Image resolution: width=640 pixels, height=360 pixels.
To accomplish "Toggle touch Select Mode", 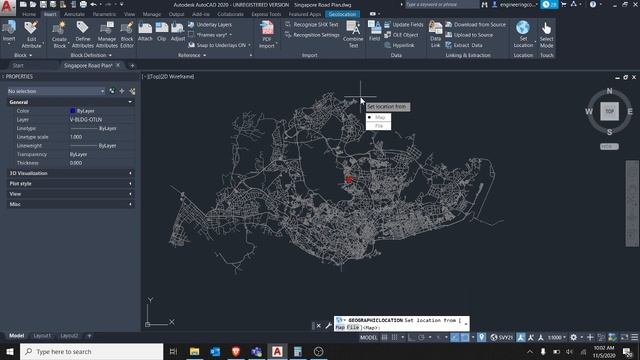I will (x=547, y=34).
